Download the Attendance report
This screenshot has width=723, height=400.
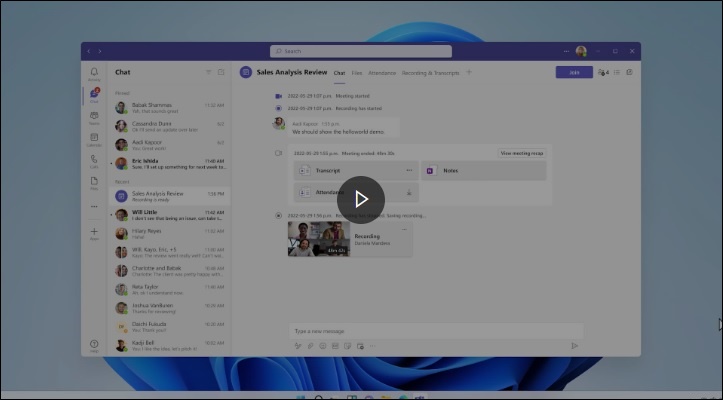click(409, 192)
